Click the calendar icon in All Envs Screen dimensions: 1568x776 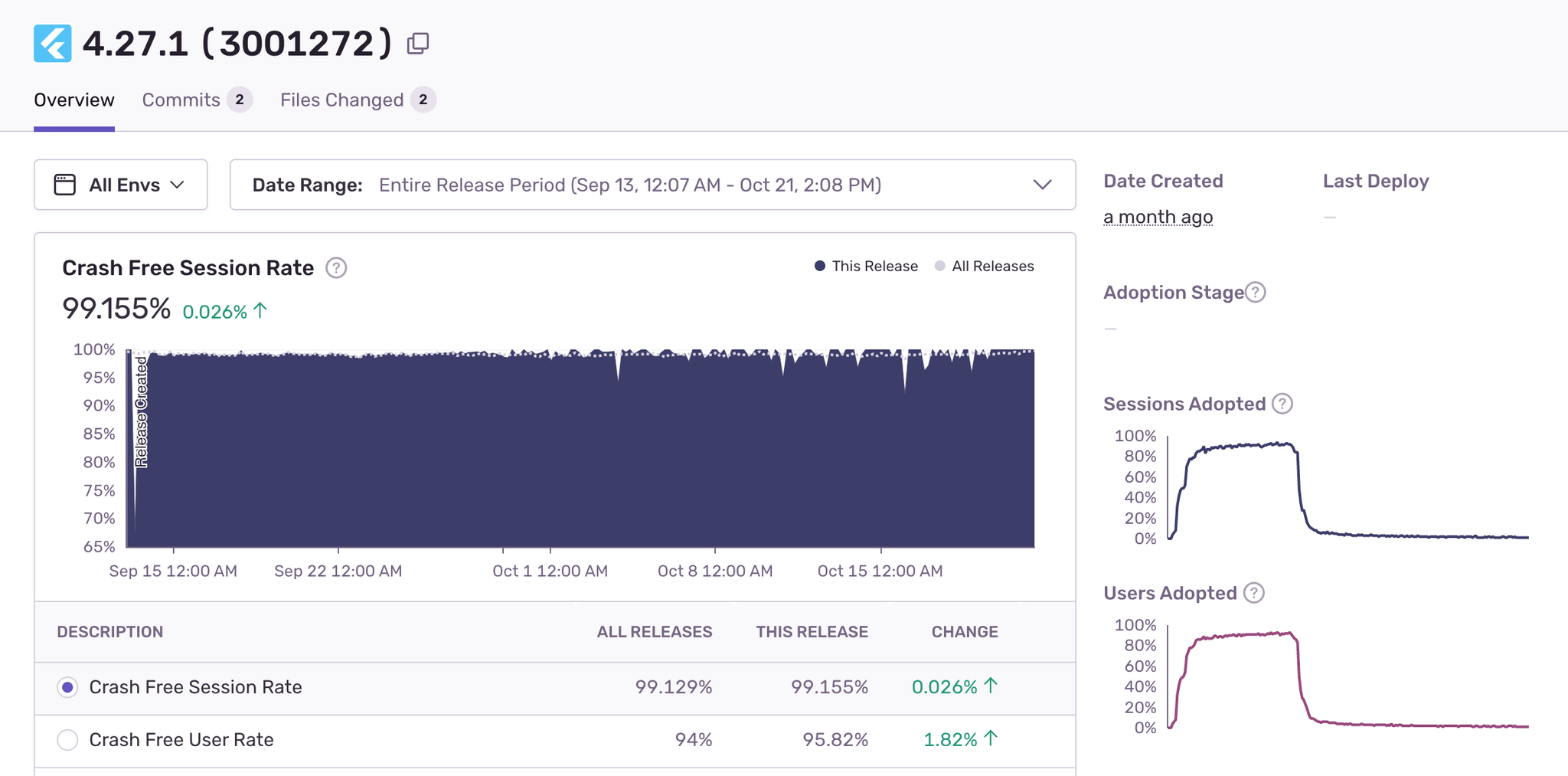(65, 185)
